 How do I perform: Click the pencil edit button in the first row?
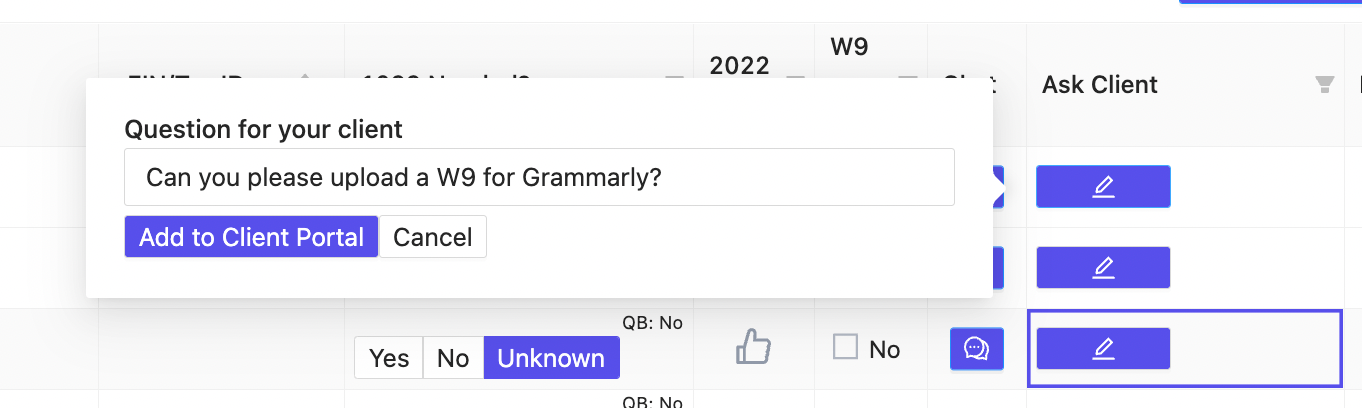click(x=1103, y=186)
